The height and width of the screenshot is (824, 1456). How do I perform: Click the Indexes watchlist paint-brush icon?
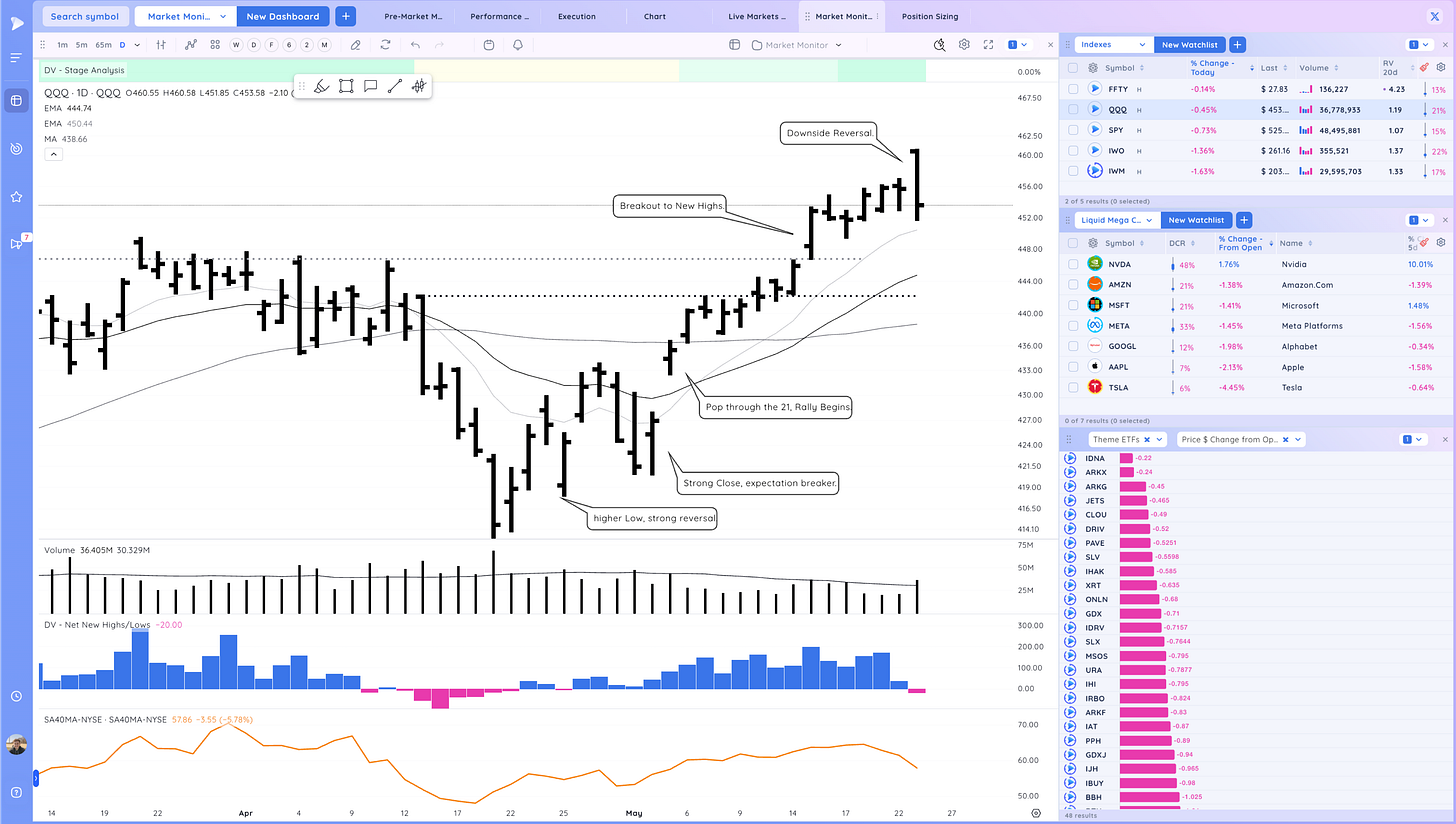pos(1424,67)
